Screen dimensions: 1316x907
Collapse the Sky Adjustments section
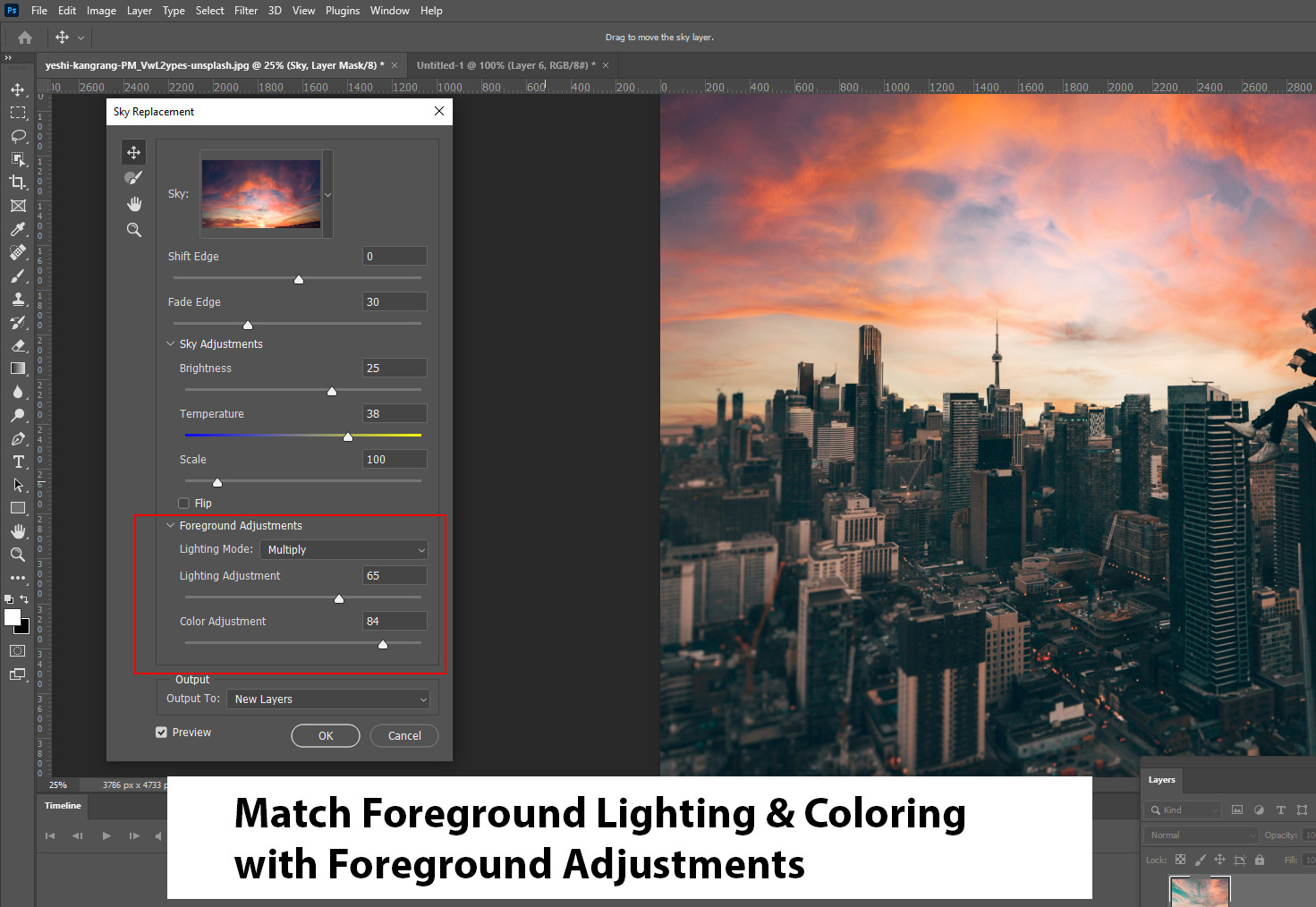171,344
